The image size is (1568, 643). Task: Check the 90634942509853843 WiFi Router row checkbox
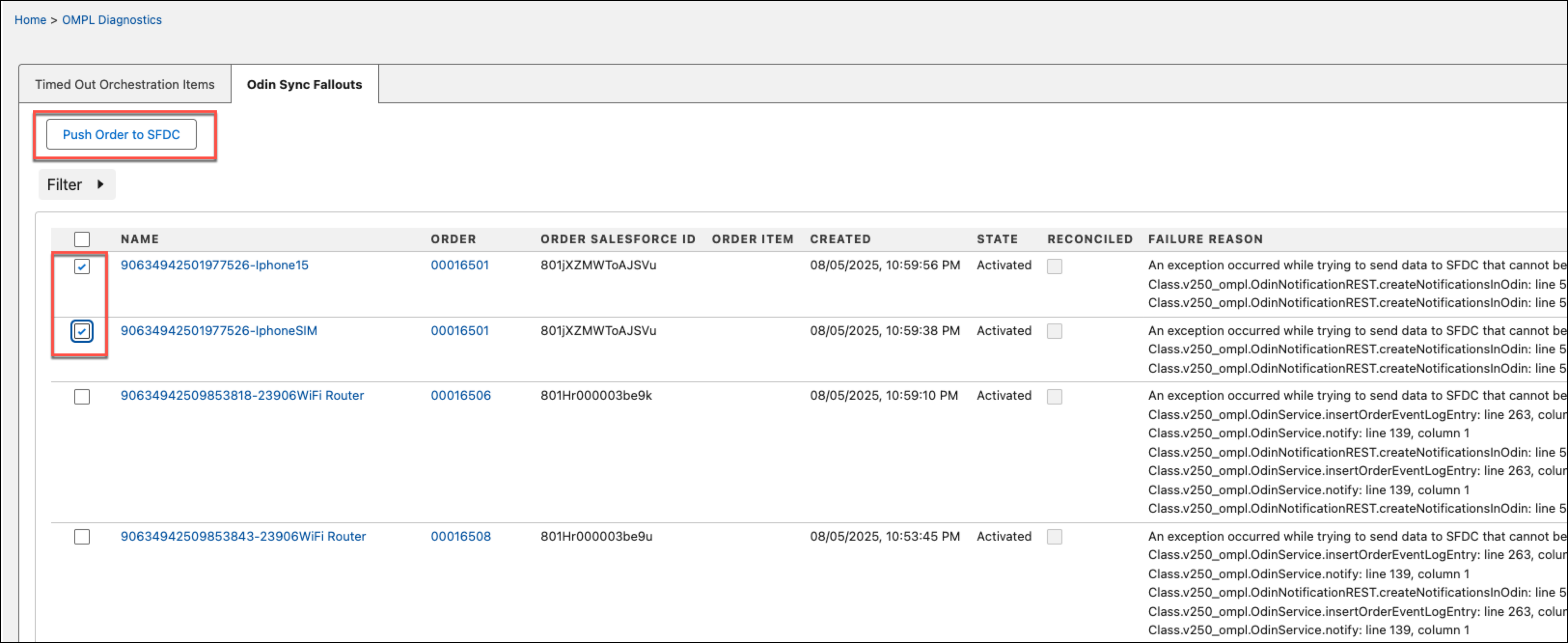[x=82, y=537]
